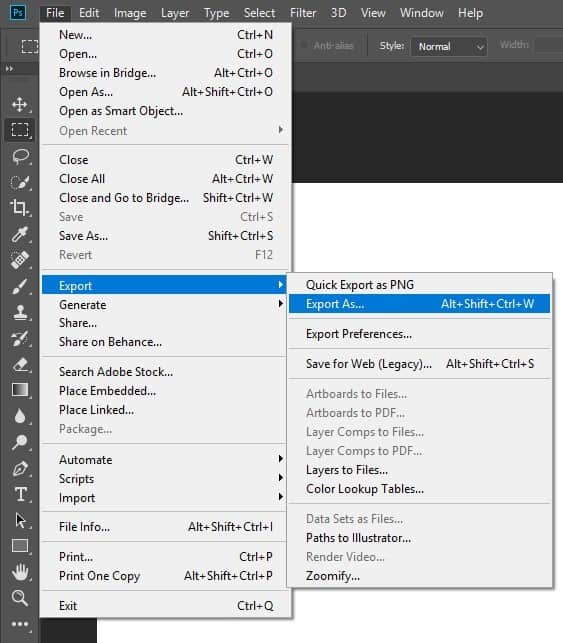Choose Paths to Illustrator...
This screenshot has width=563, height=643.
click(x=419, y=538)
